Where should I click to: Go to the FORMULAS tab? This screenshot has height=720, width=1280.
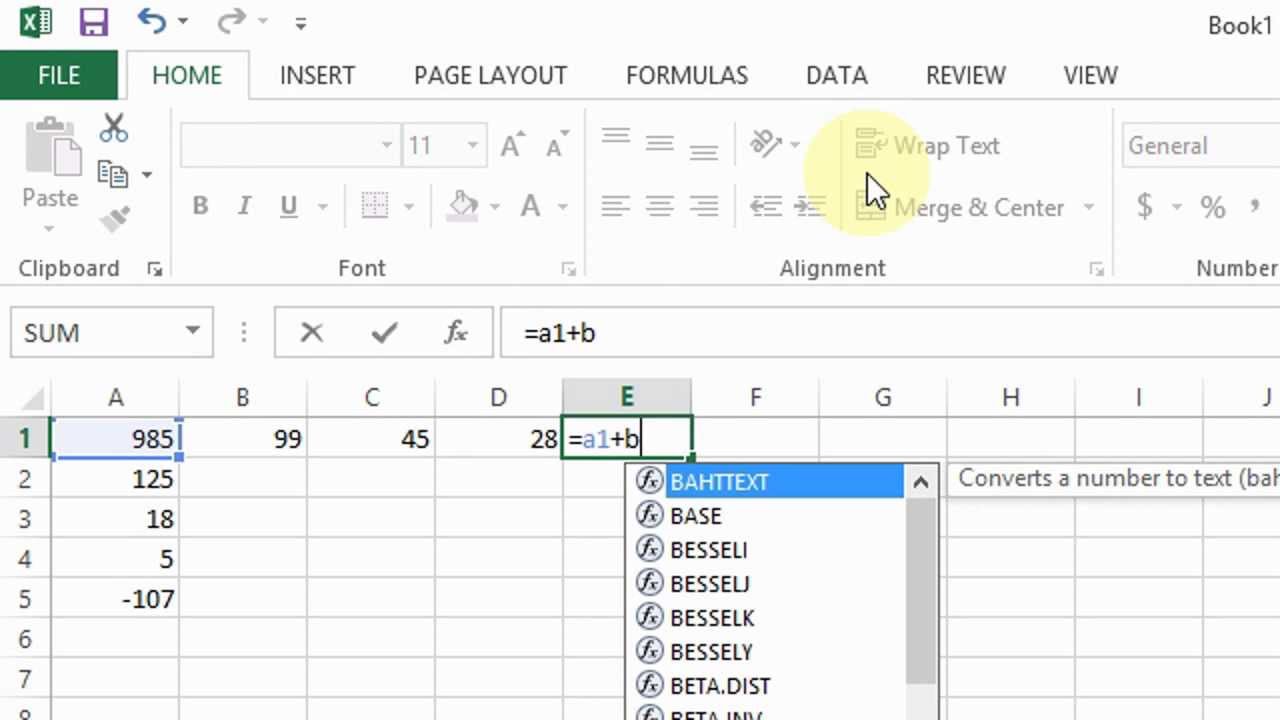point(686,76)
